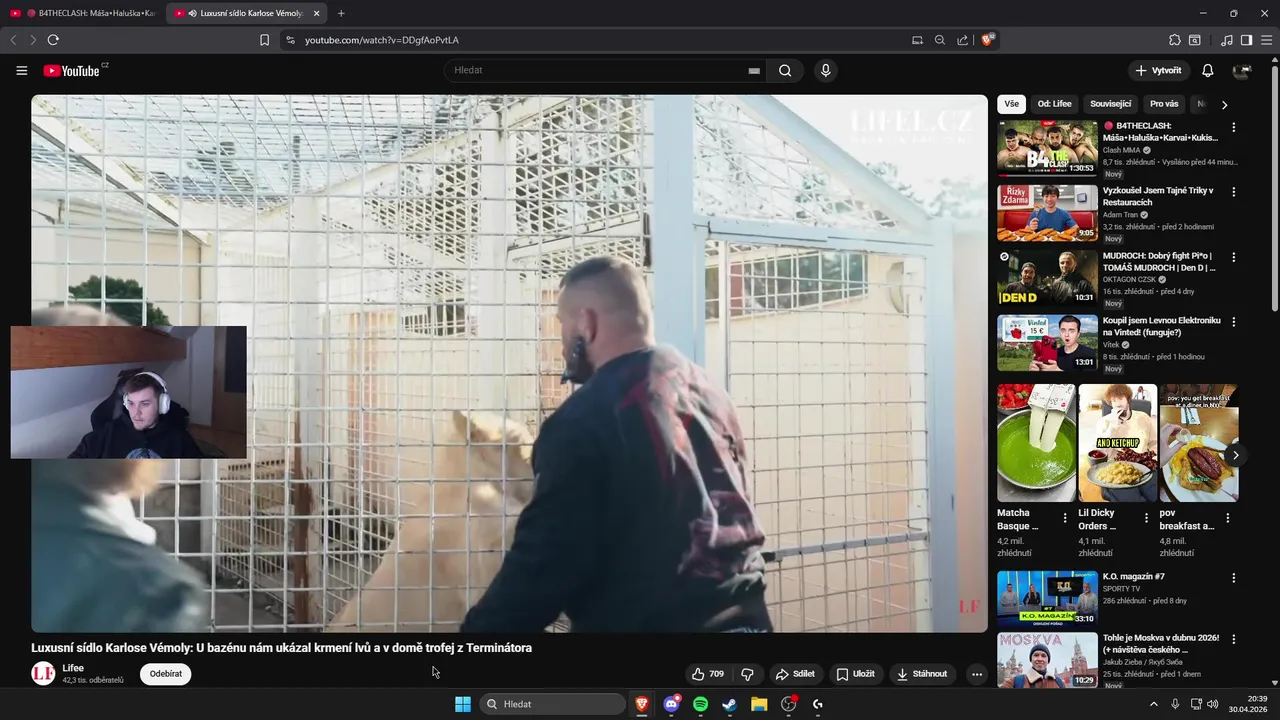Screen dimensions: 1280x720
Task: Open Brave Shields lion icon
Action: (x=988, y=40)
